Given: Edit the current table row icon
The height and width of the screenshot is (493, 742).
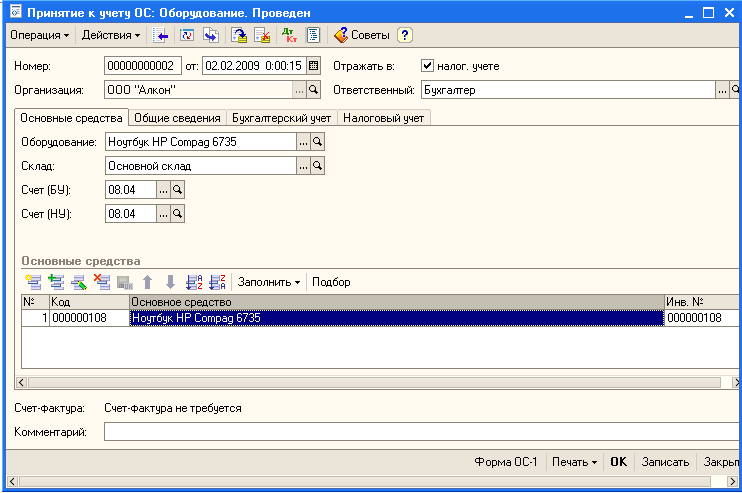Looking at the screenshot, I should click(79, 282).
